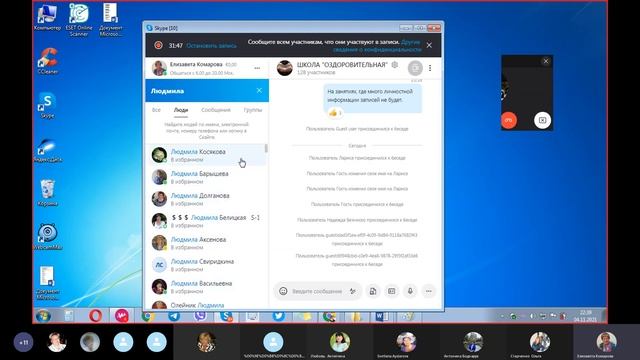This screenshot has height=360, width=640.
Task: Open Telegram from the taskbar
Action: coord(174,316)
